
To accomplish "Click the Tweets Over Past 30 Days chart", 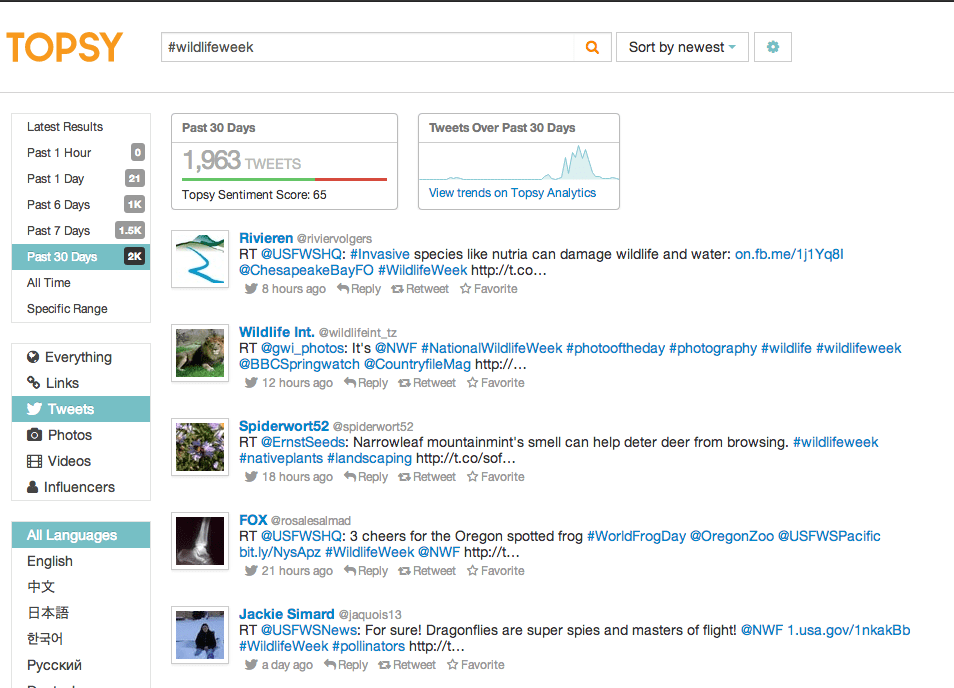I will (x=518, y=161).
